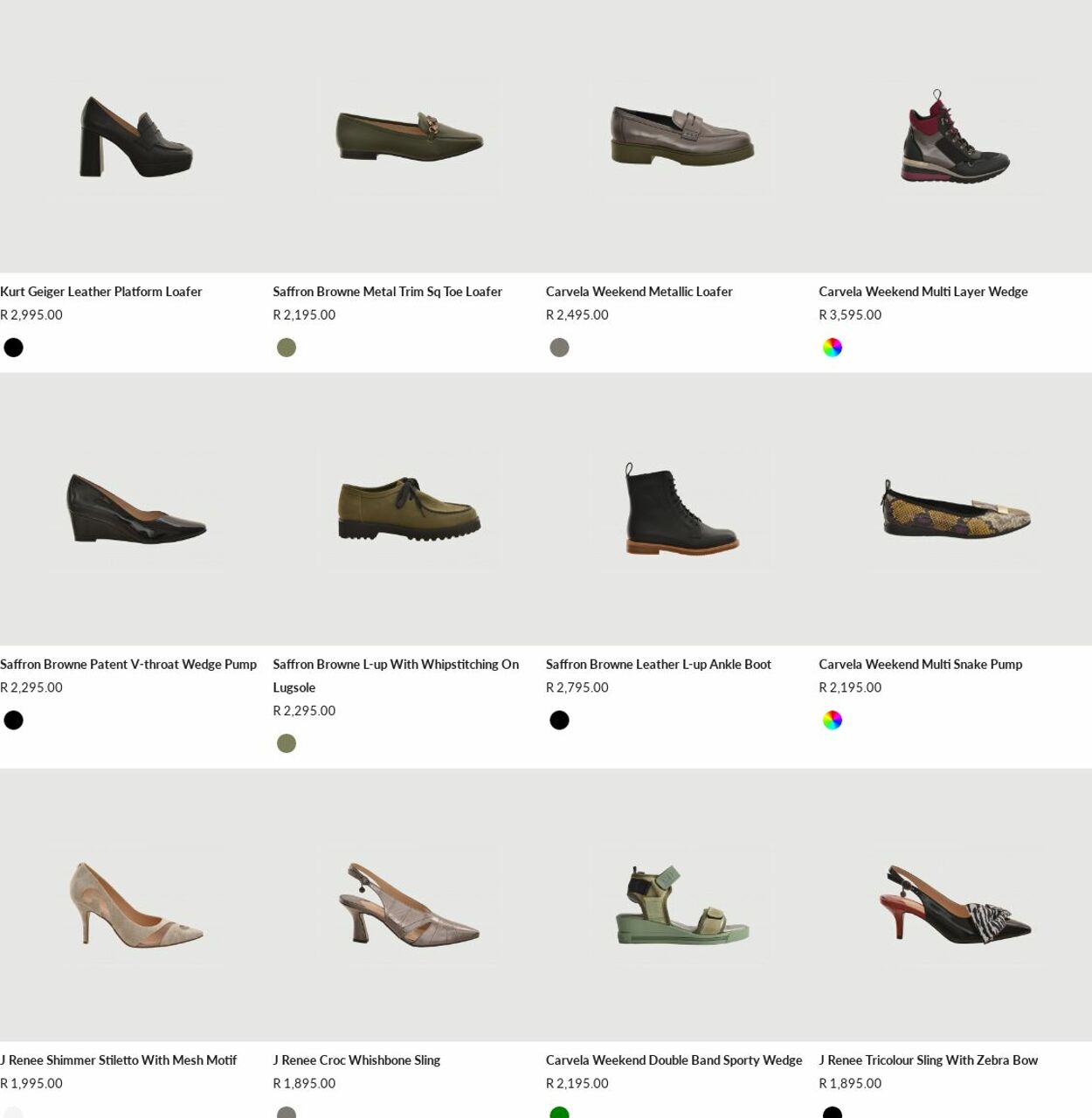The height and width of the screenshot is (1118, 1092).
Task: Click price R 2,795.00 of Ankle Boot
Action: pos(577,688)
